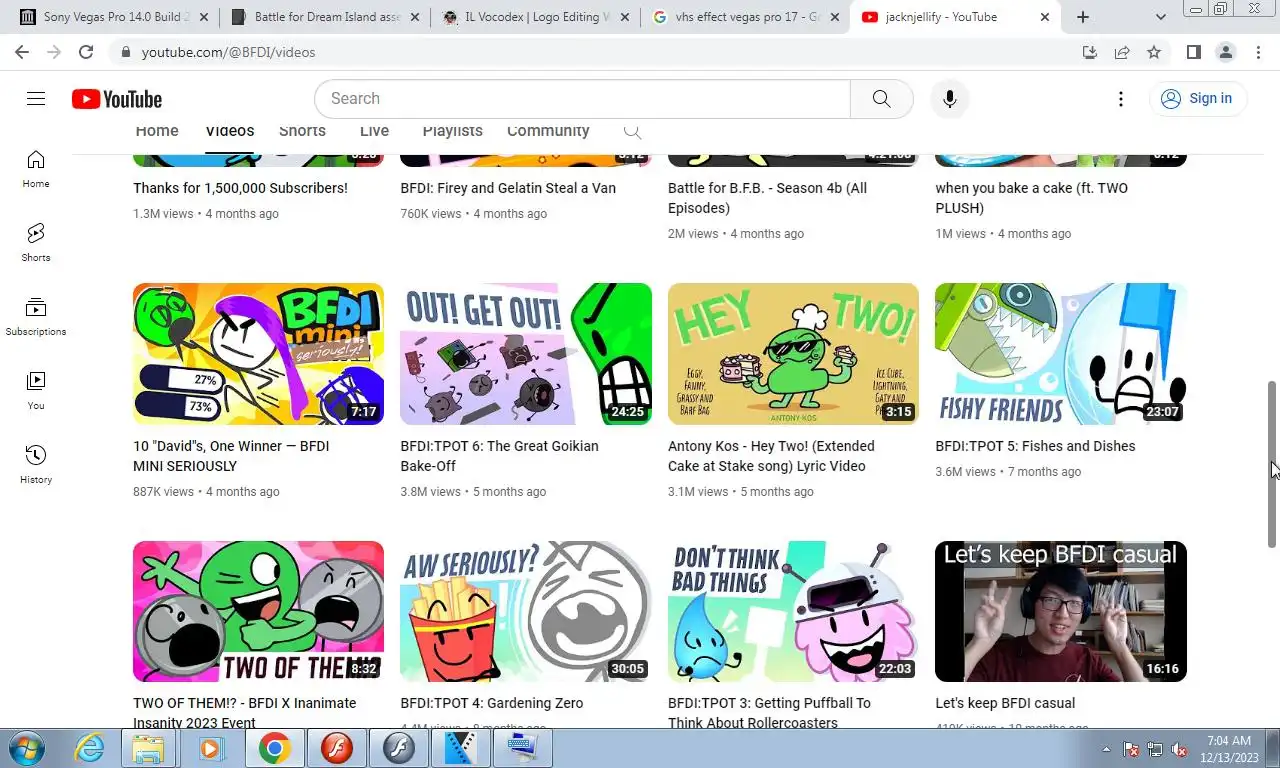Open the You section in sidebar

click(36, 391)
